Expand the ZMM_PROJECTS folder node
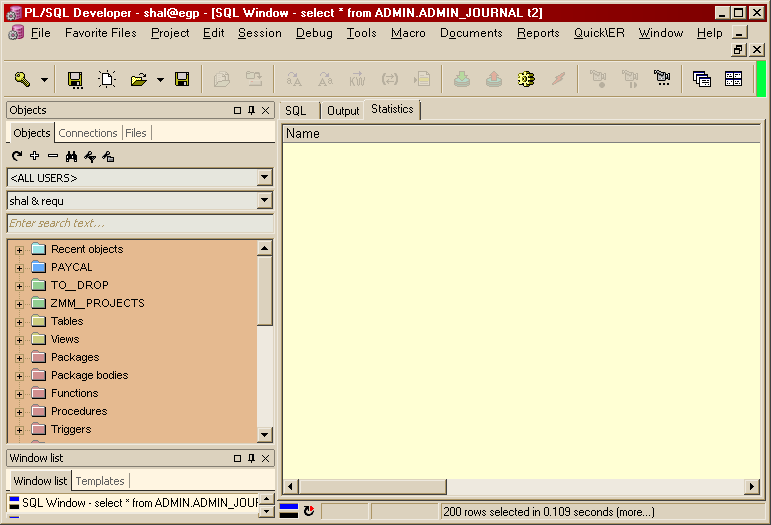Viewport: 771px width, 525px height. pyautogui.click(x=19, y=304)
